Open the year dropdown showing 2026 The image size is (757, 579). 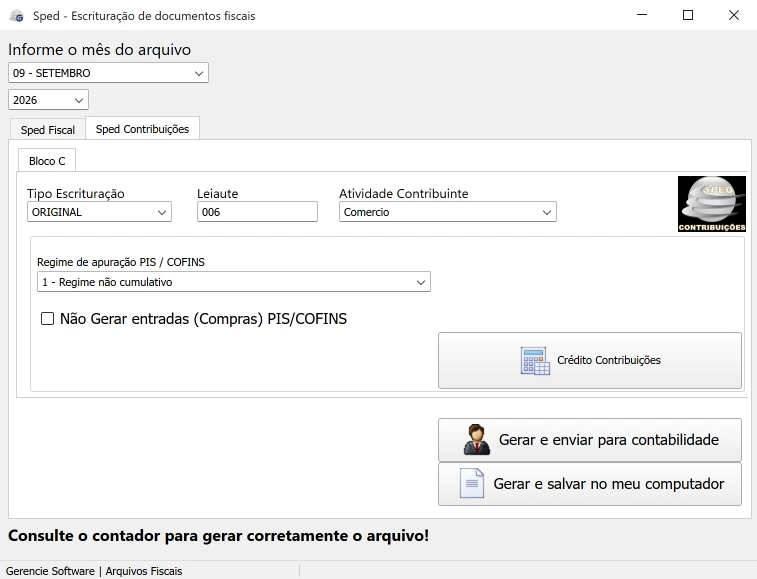pyautogui.click(x=48, y=100)
